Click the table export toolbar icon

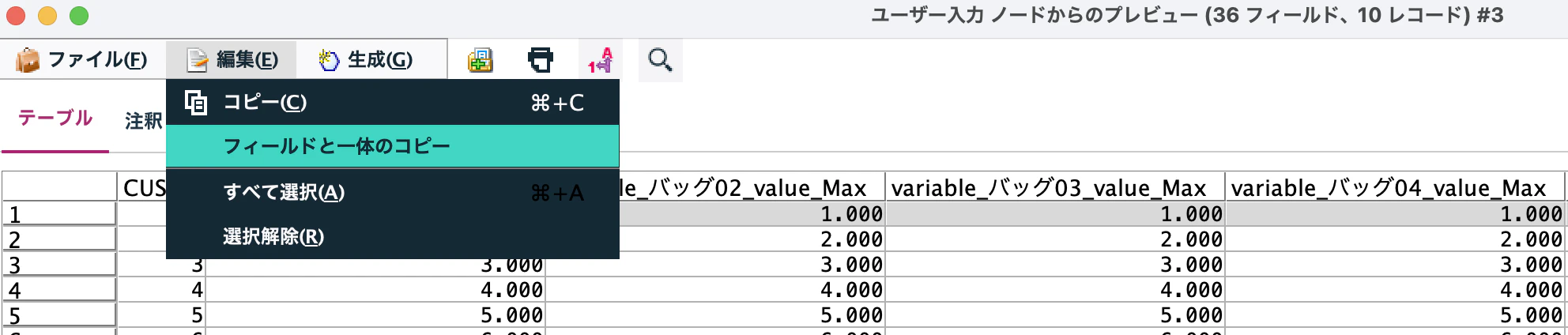tap(481, 60)
